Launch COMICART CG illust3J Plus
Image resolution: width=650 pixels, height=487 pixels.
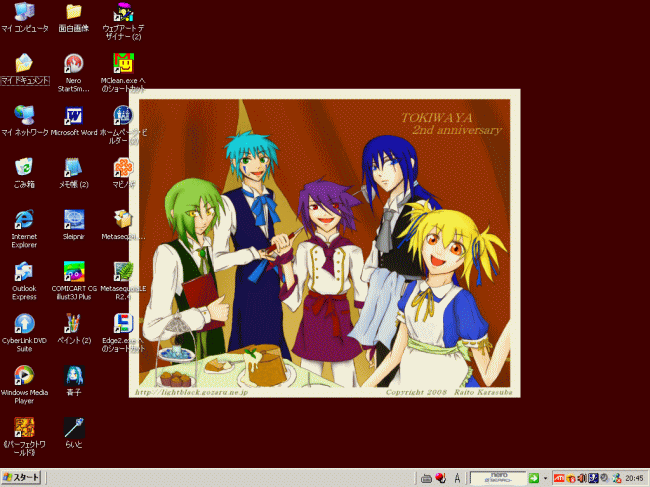pos(74,281)
